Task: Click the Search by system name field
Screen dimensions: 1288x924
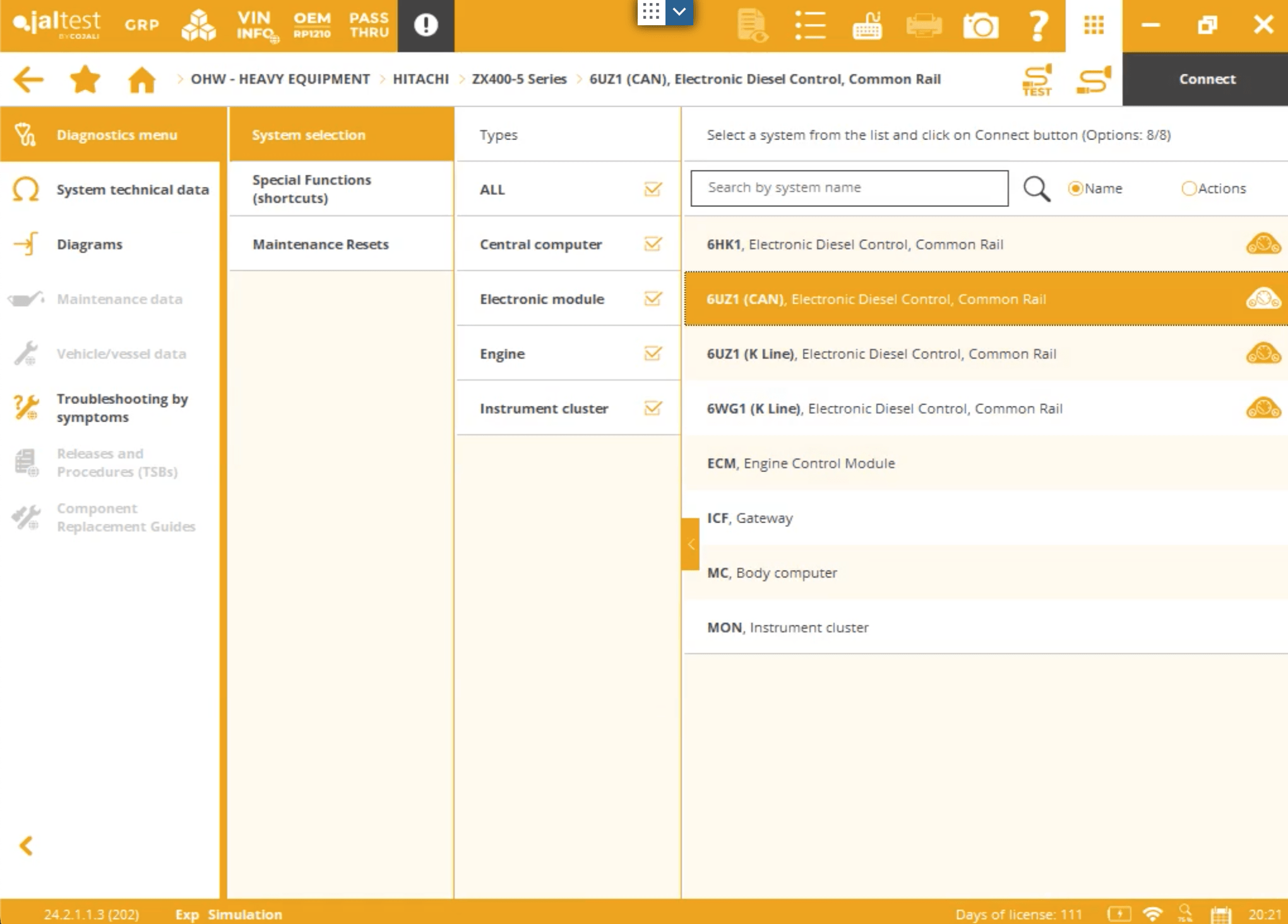Action: pos(849,188)
